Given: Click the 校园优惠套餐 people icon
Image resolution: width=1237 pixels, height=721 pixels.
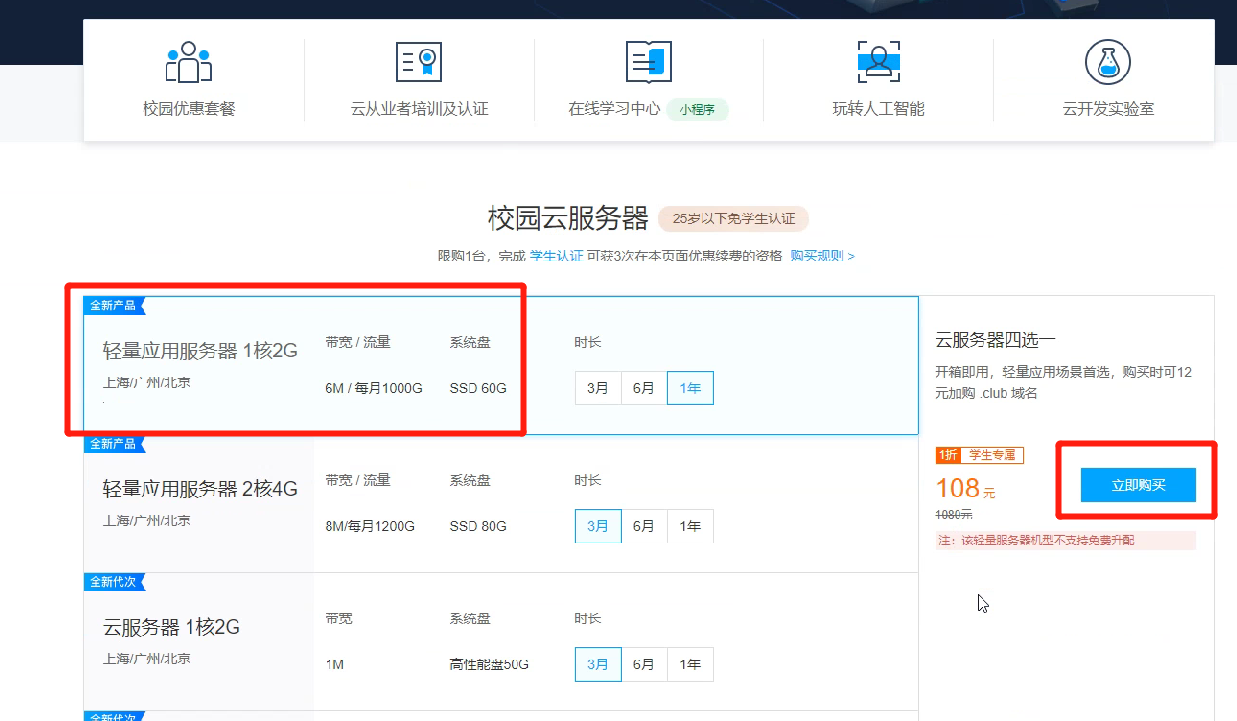Looking at the screenshot, I should pyautogui.click(x=189, y=62).
